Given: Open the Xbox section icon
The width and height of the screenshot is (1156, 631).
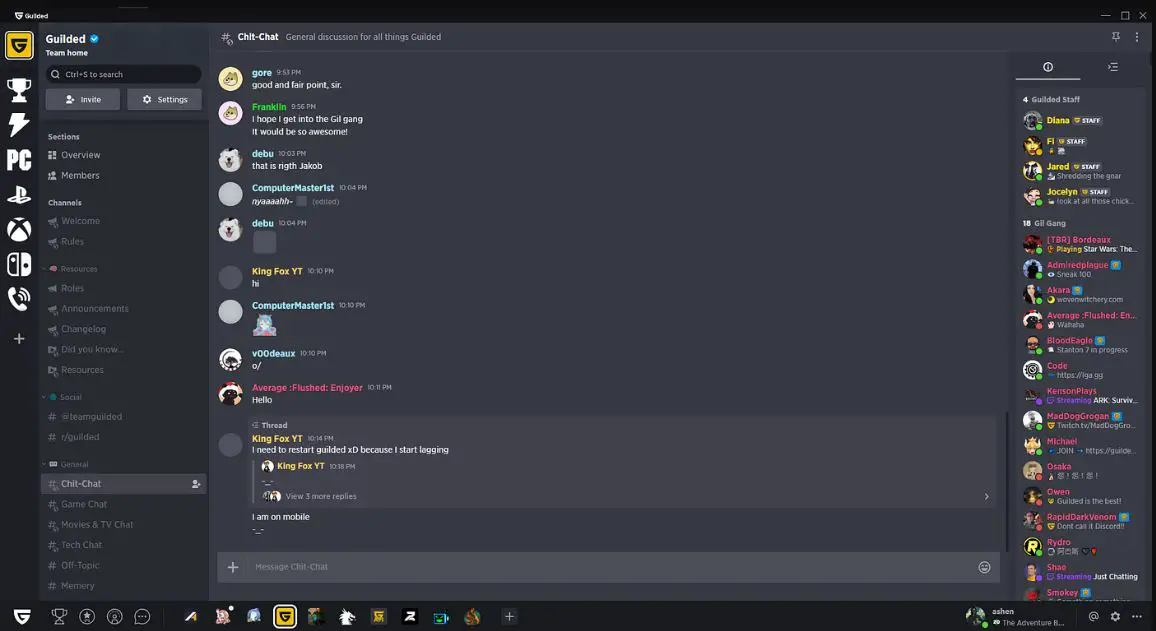Looking at the screenshot, I should point(20,229).
